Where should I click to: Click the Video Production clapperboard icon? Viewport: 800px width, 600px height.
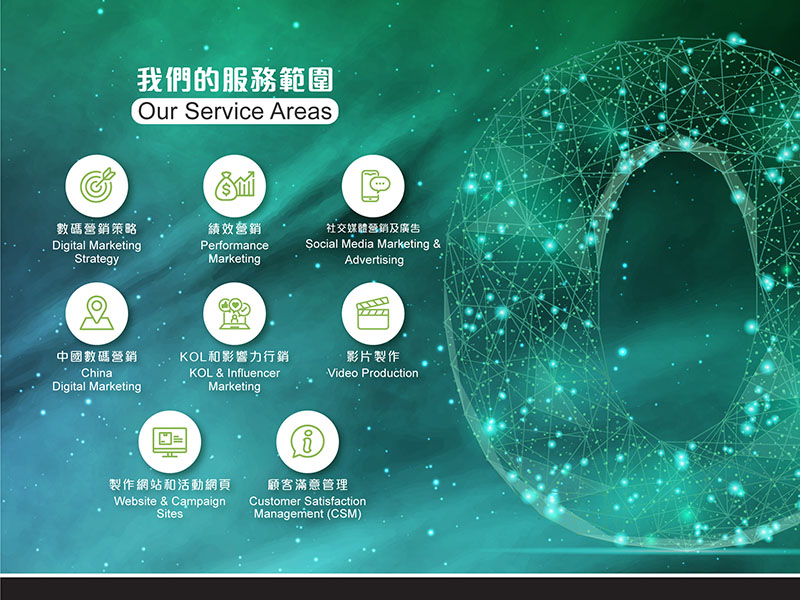click(373, 313)
